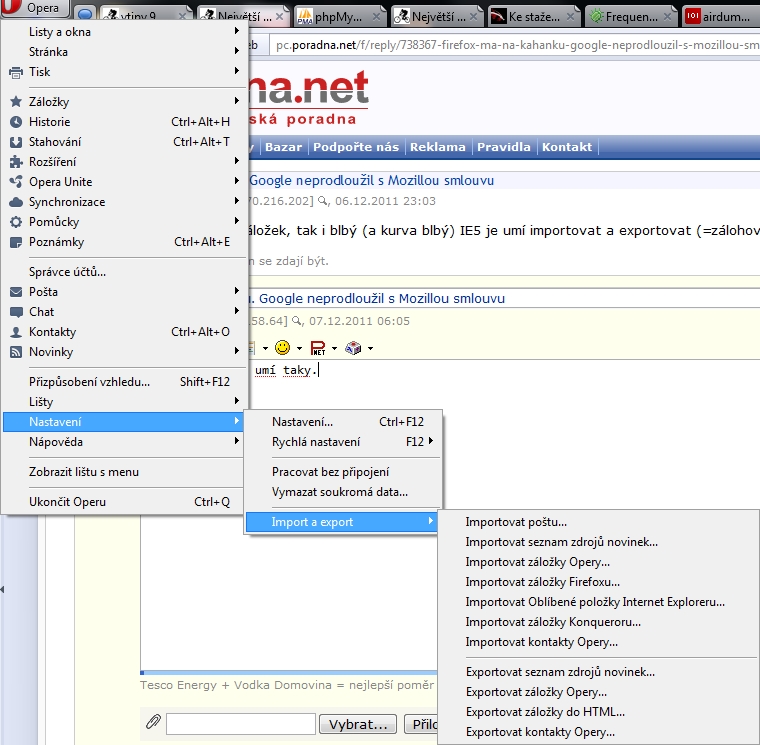The width and height of the screenshot is (760, 745).
Task: Close the Ke staže... tab
Action: (570, 17)
